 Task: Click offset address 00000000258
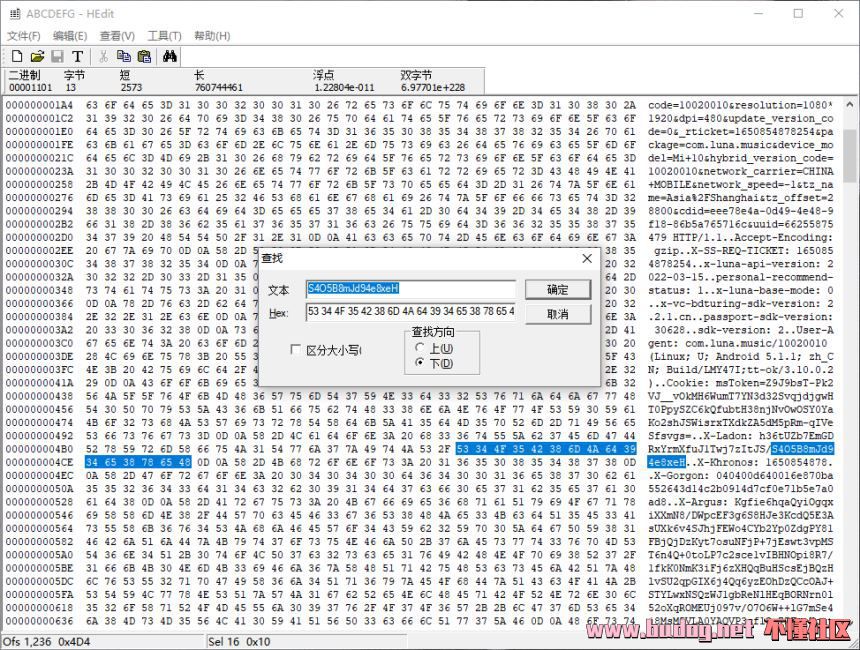pyautogui.click(x=39, y=185)
